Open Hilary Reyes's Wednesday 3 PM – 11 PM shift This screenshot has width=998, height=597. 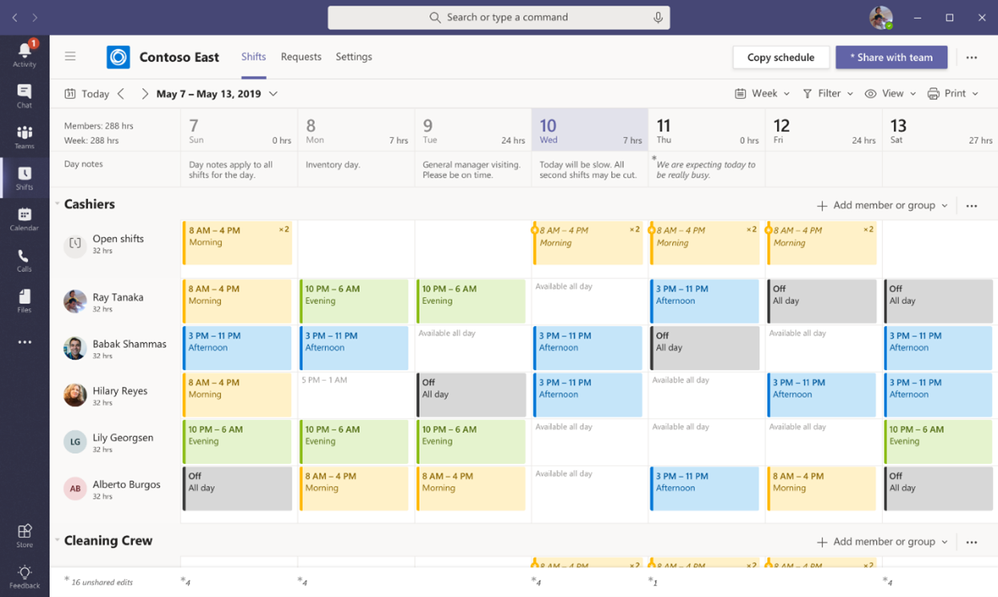click(x=588, y=395)
